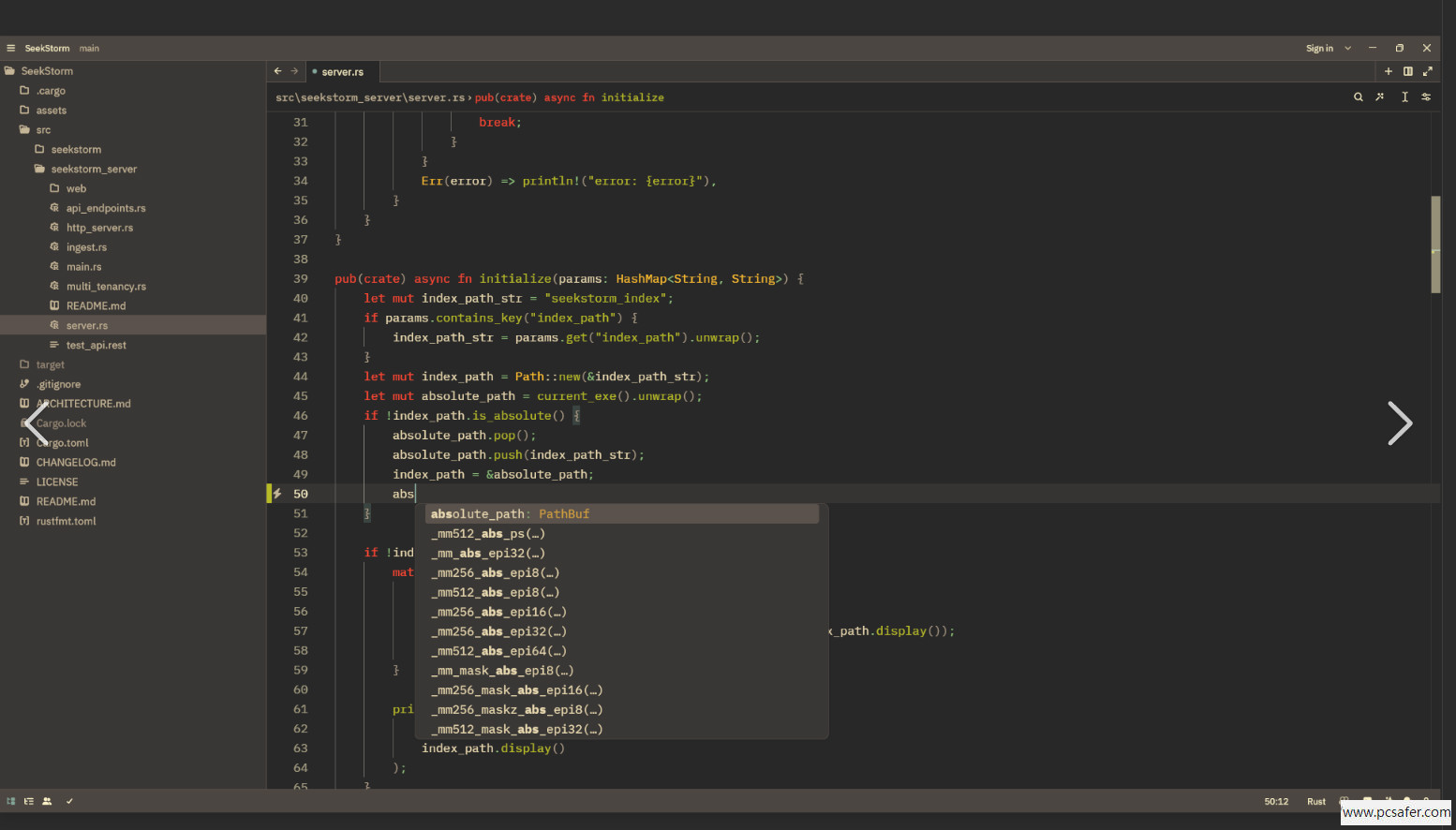Toggle the project panel in status bar
Viewport: 1456px width, 830px height.
tap(11, 801)
